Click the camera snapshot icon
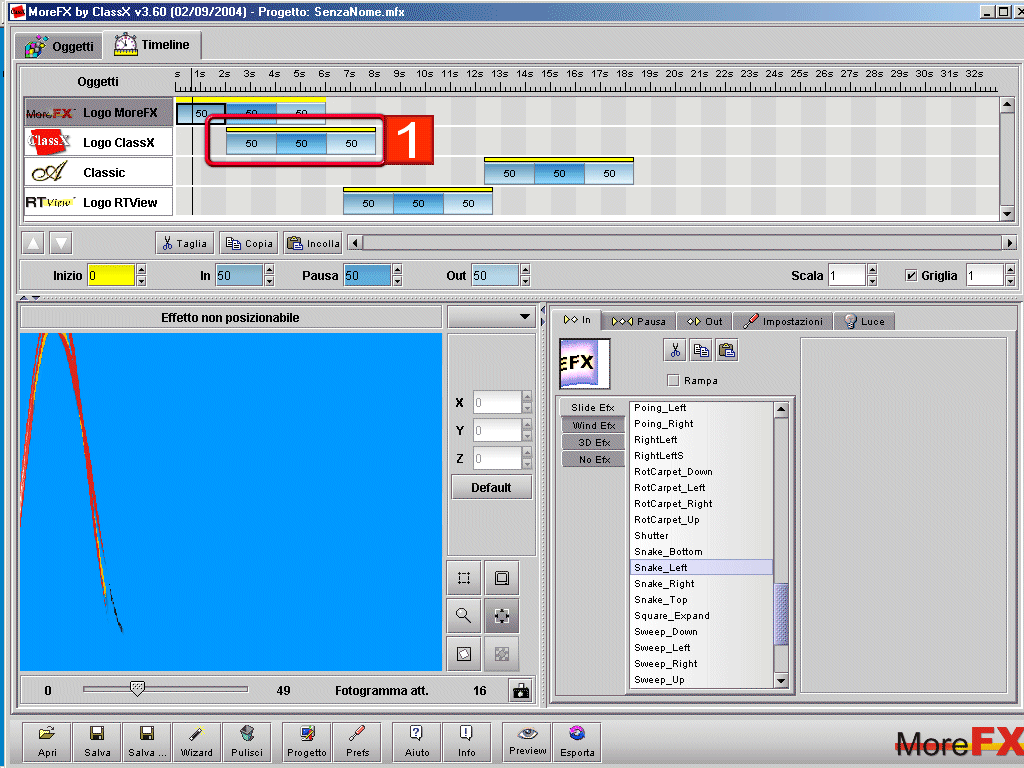 pyautogui.click(x=520, y=690)
